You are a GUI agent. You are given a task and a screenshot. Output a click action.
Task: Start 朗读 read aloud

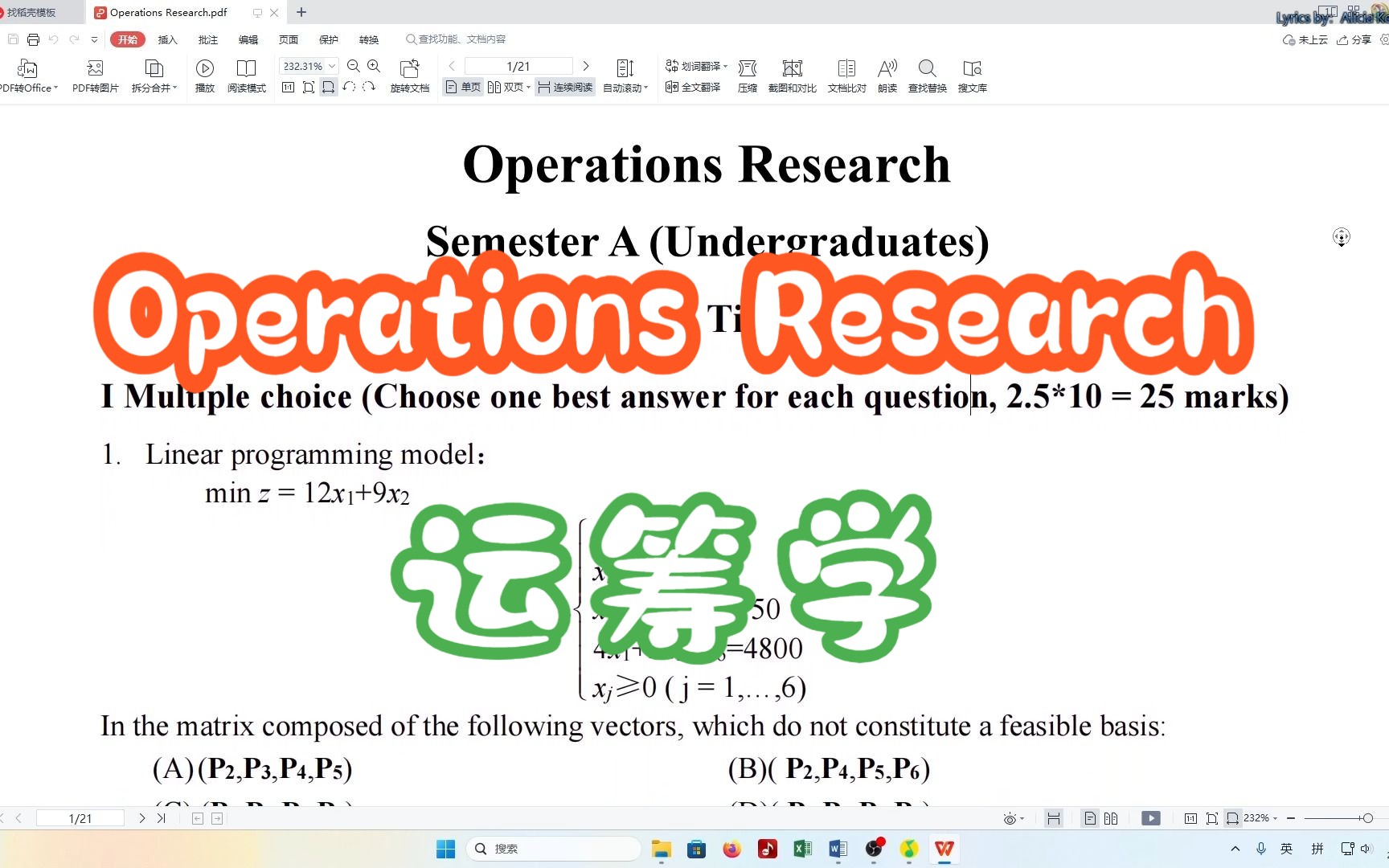887,76
